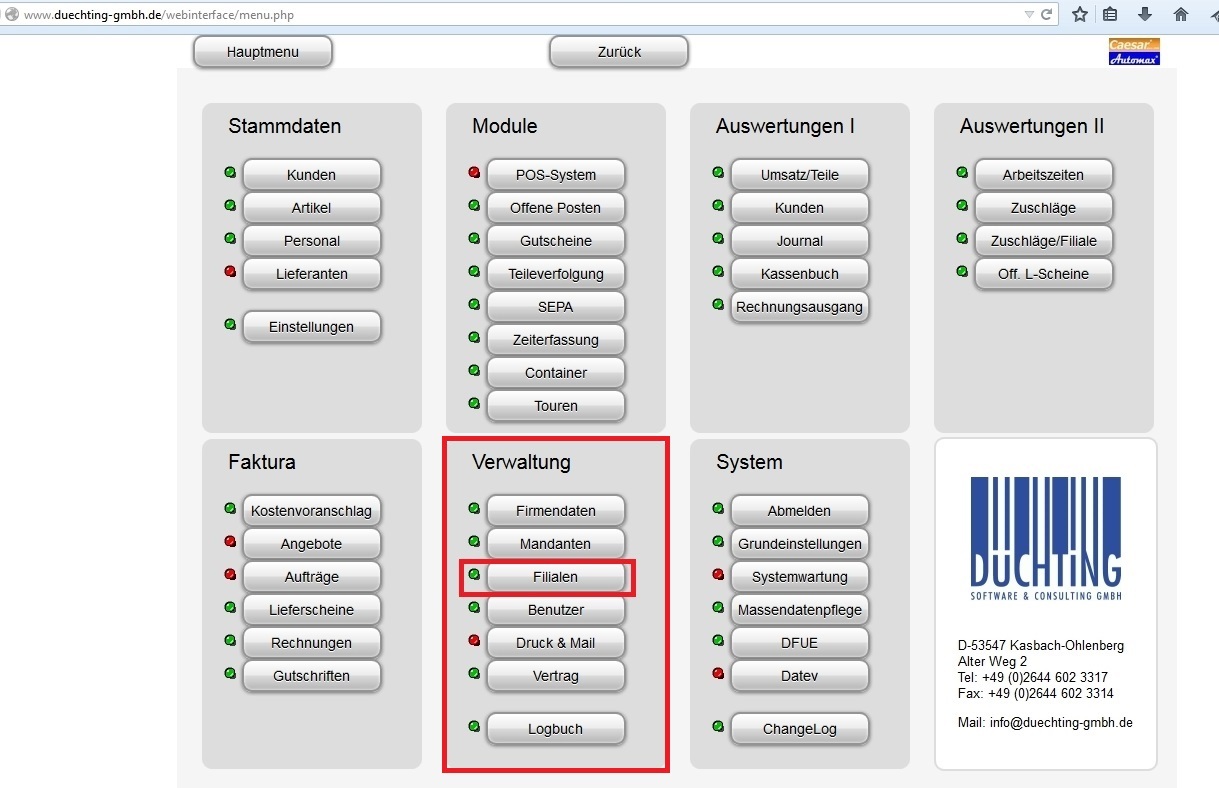
Task: Open the Personal button
Action: 311,240
